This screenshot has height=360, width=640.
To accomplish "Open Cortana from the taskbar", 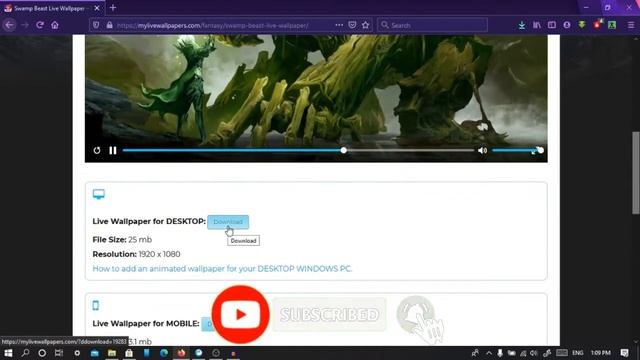I will [x=42, y=353].
